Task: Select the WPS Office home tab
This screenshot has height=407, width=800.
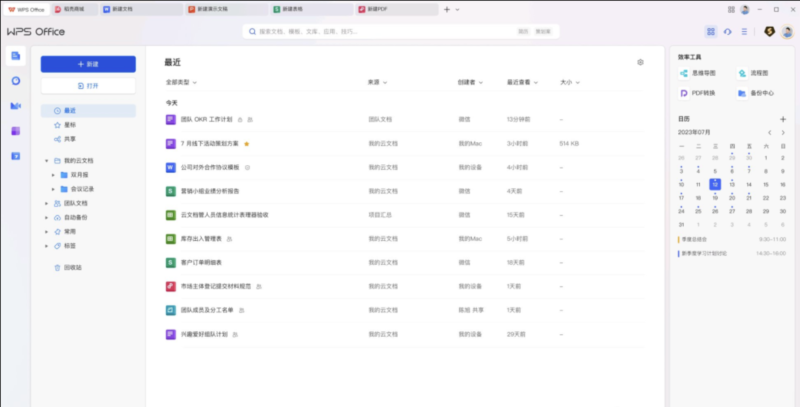Action: click(27, 9)
